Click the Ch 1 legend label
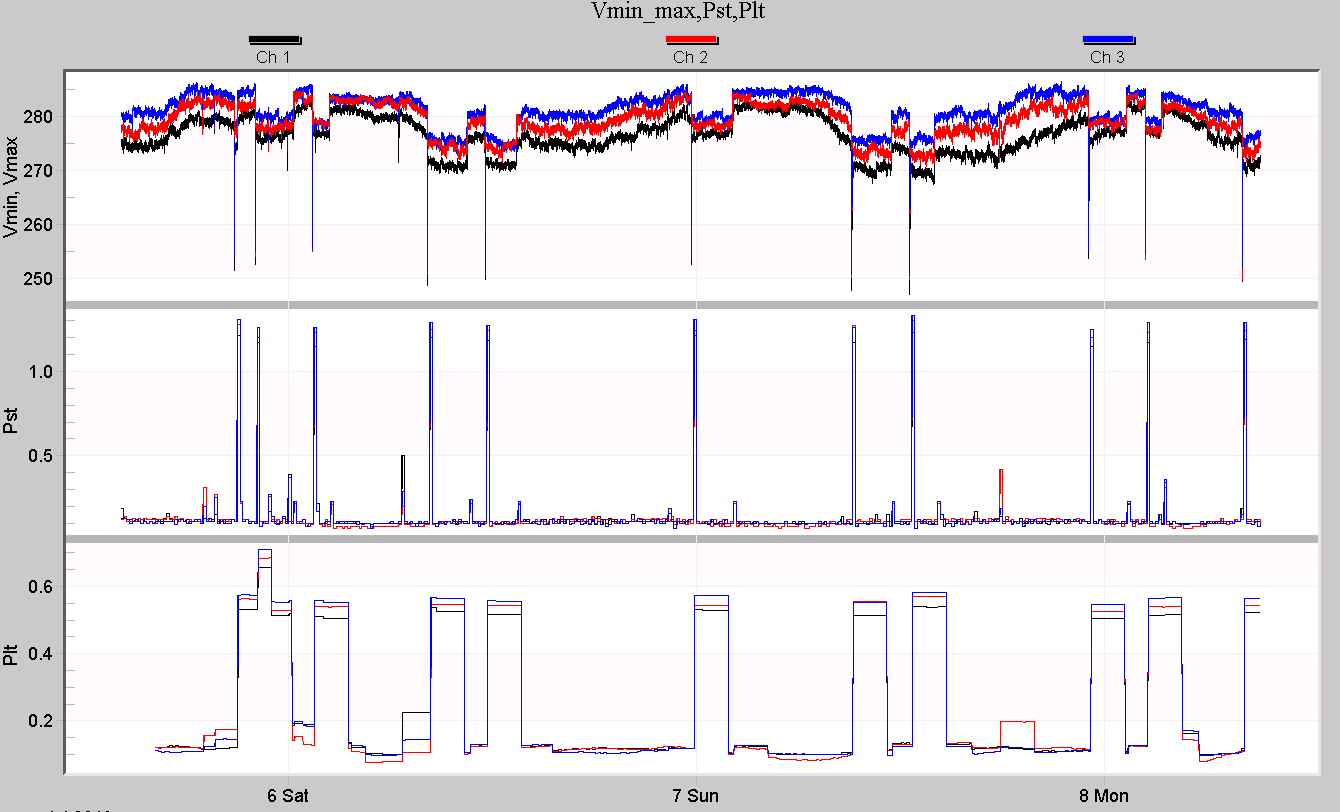The height and width of the screenshot is (812, 1340). (275, 57)
